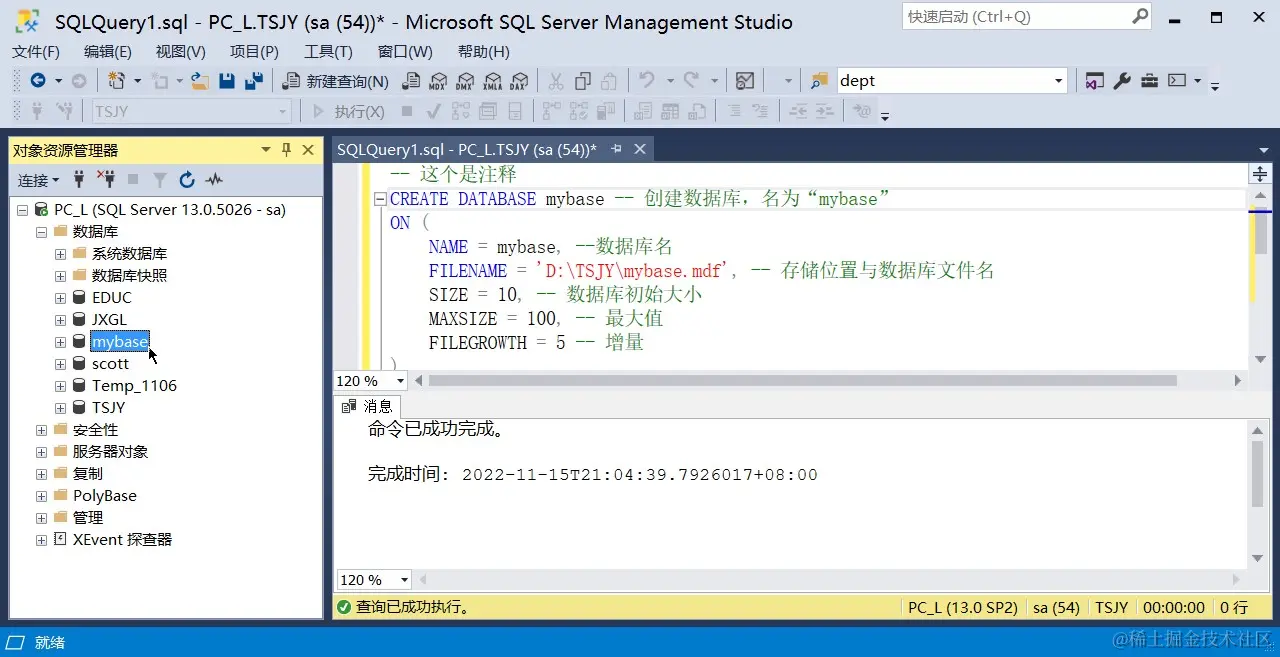Click the Visual Studio window icon
The image size is (1280, 657).
click(1095, 81)
